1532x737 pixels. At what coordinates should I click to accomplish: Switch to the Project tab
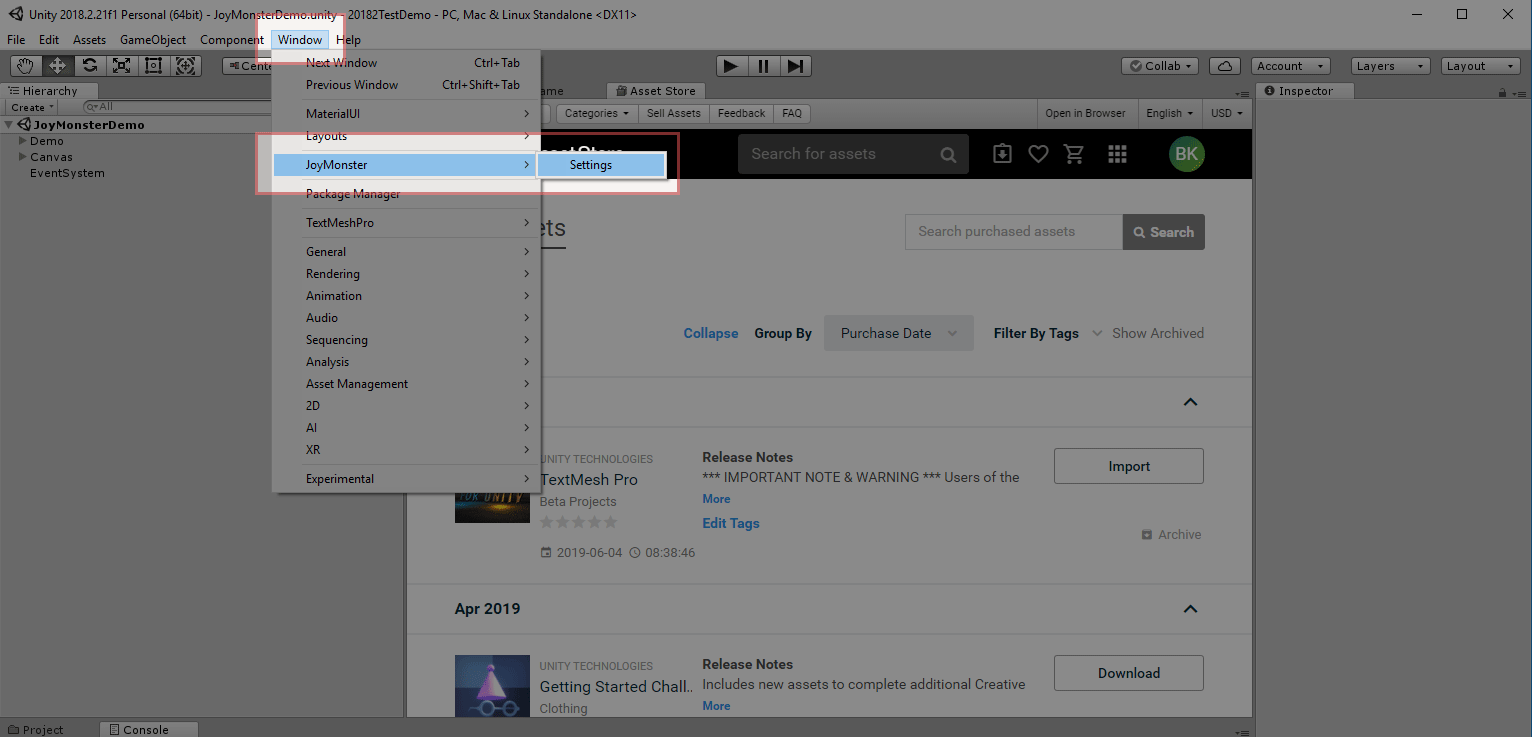[x=37, y=729]
